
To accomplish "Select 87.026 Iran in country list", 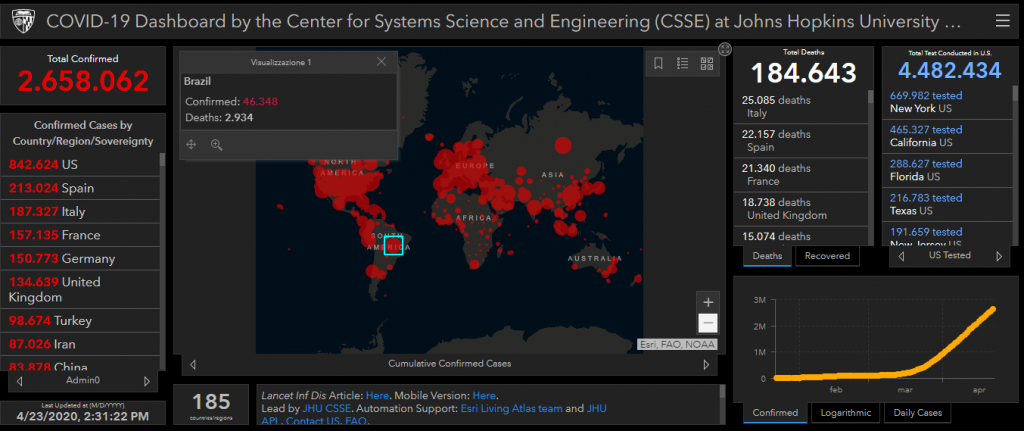I will [80, 344].
